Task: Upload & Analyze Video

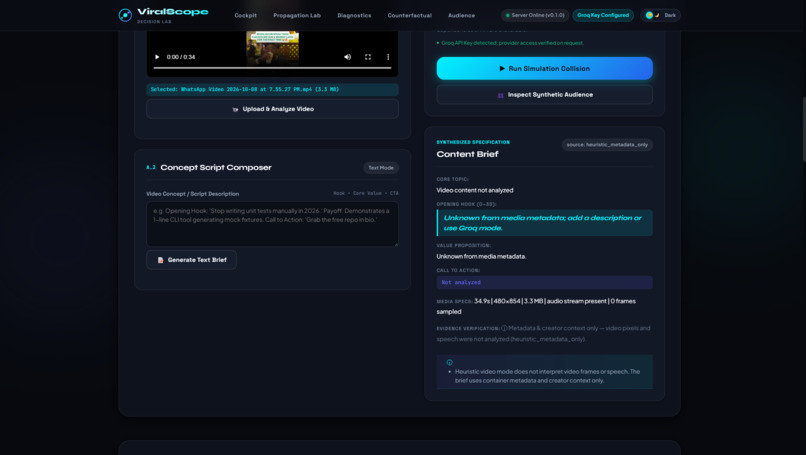Action: (272, 109)
